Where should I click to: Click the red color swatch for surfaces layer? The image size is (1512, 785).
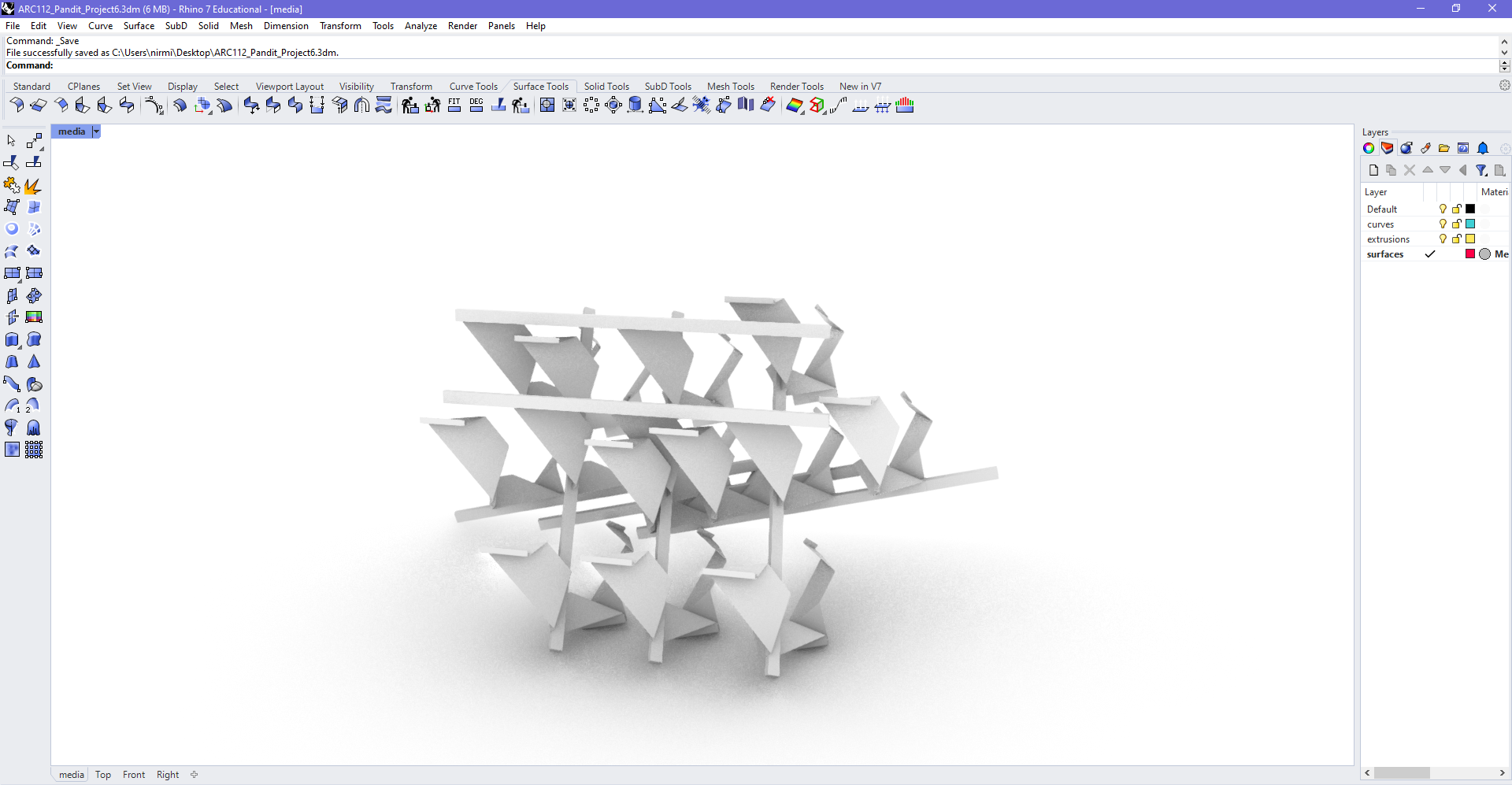[1469, 254]
